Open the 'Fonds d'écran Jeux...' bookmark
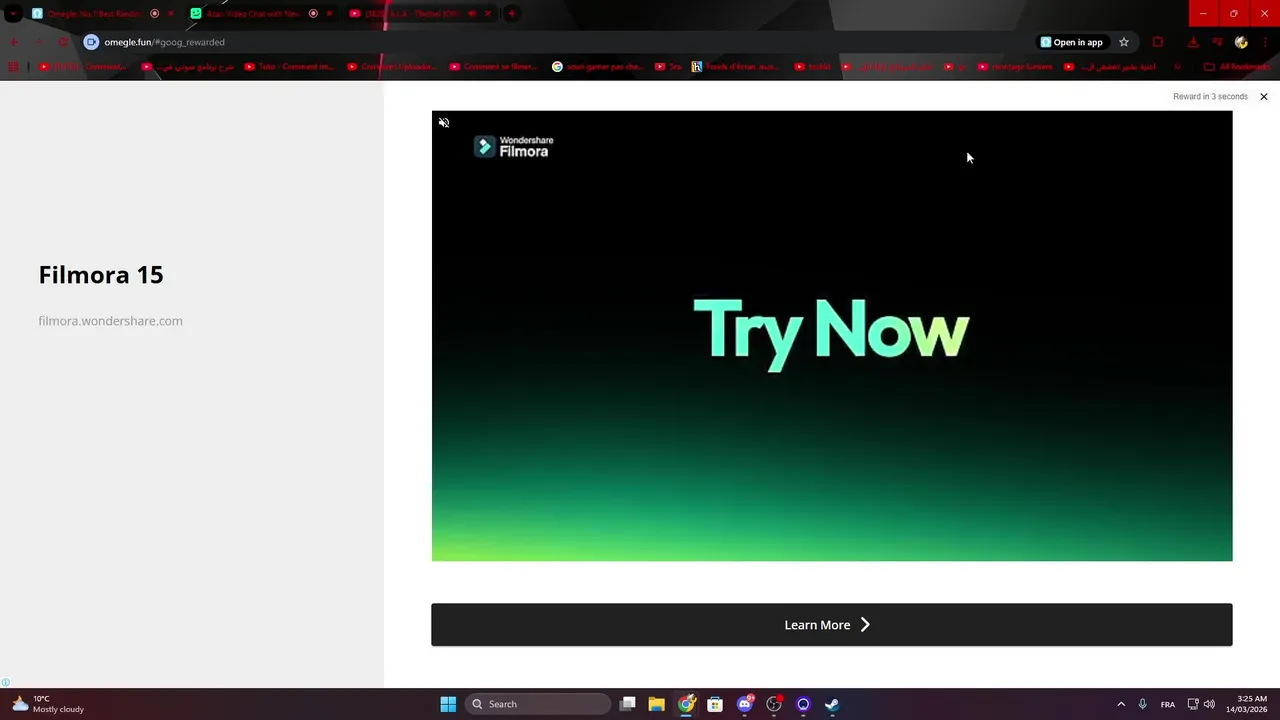 736,67
